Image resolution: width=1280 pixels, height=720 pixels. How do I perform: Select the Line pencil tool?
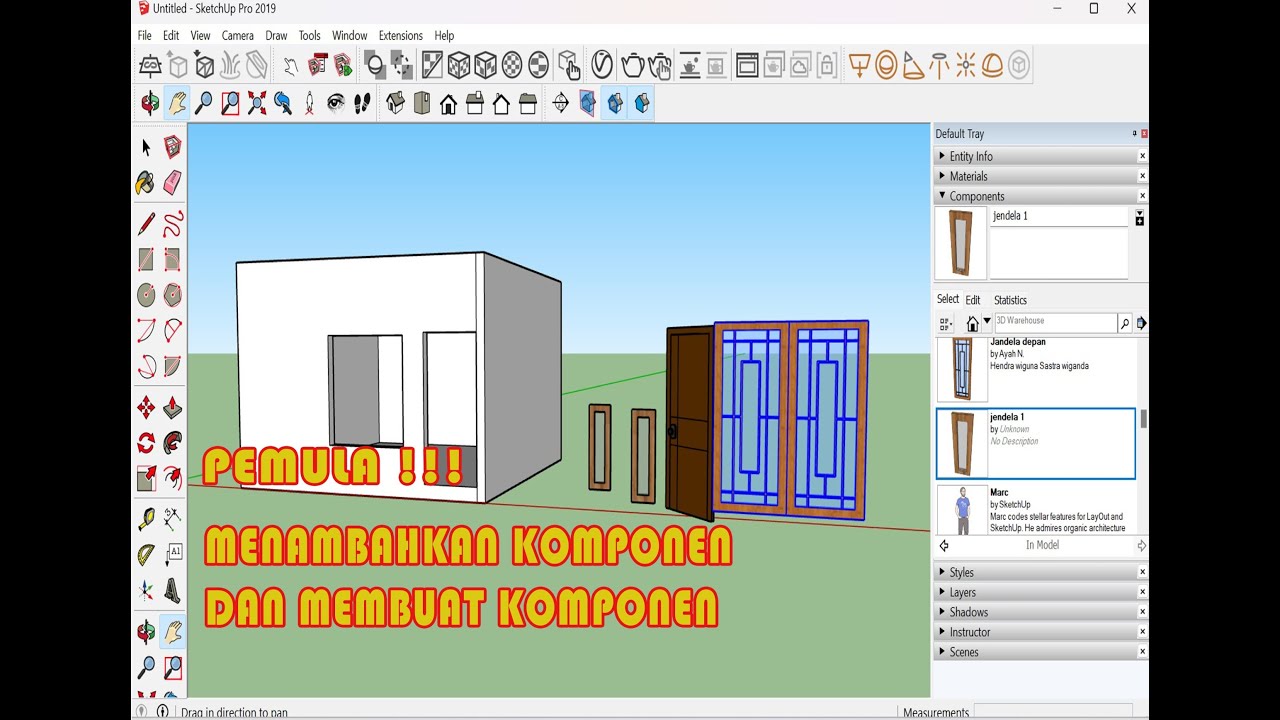pyautogui.click(x=146, y=224)
